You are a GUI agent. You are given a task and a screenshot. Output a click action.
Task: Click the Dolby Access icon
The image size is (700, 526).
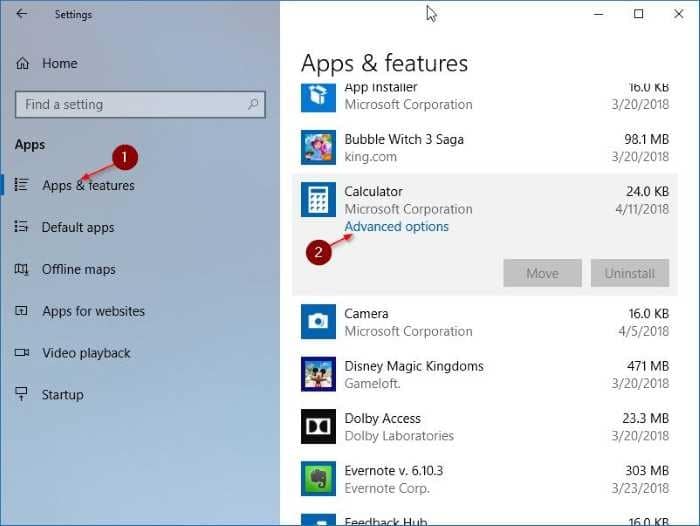pyautogui.click(x=318, y=426)
